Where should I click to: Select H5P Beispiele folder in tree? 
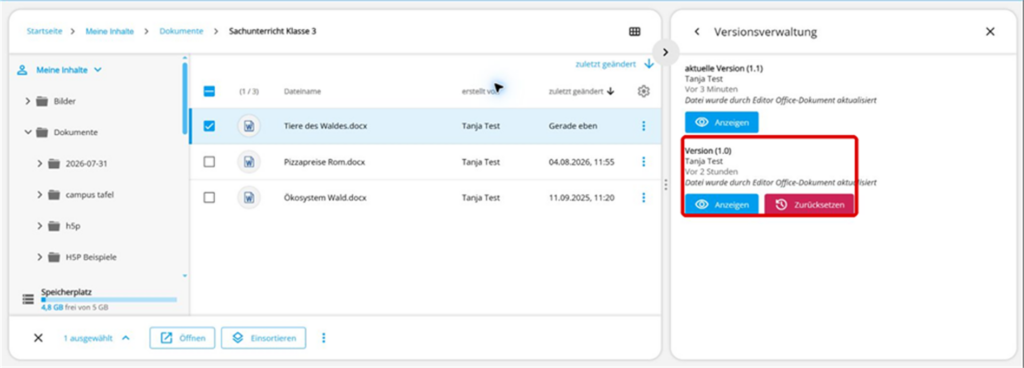pos(91,257)
